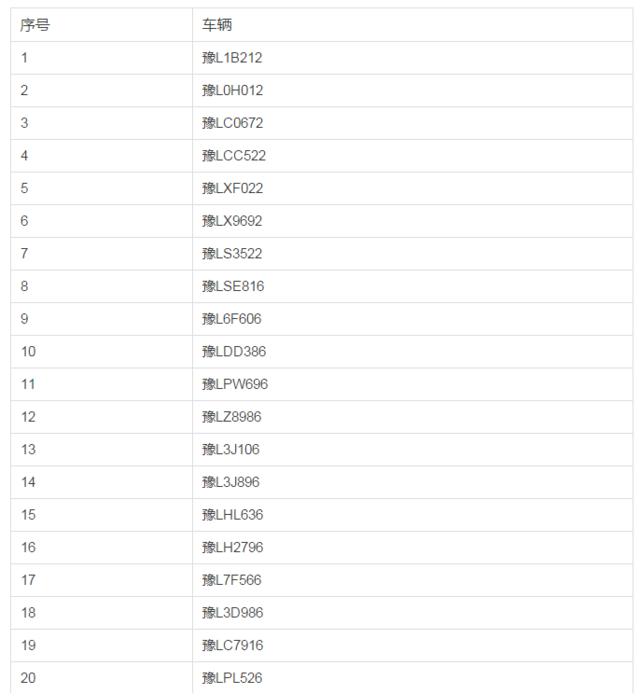This screenshot has height=694, width=640.
Task: Click the 序号 column header
Action: tap(35, 25)
